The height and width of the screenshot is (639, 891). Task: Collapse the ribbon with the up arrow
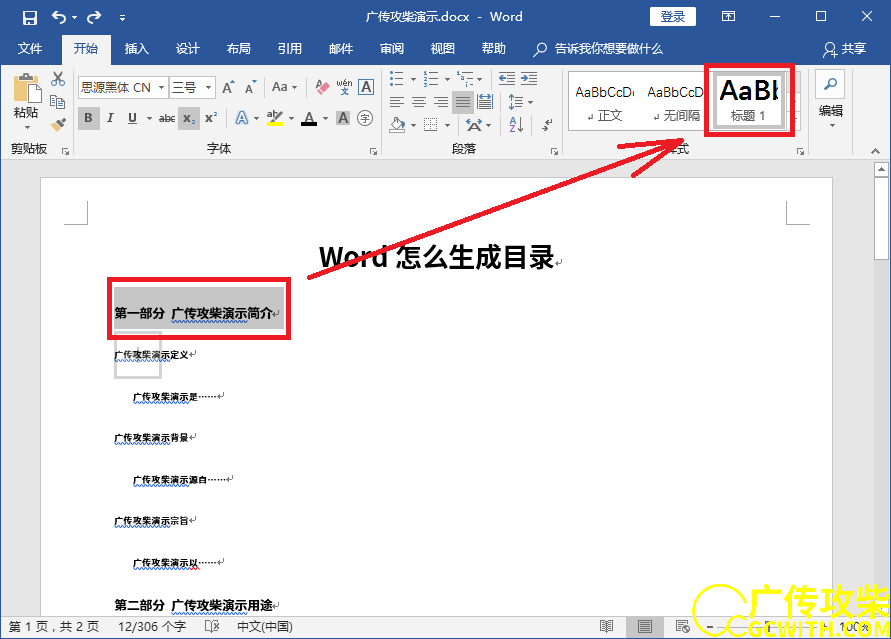click(875, 151)
